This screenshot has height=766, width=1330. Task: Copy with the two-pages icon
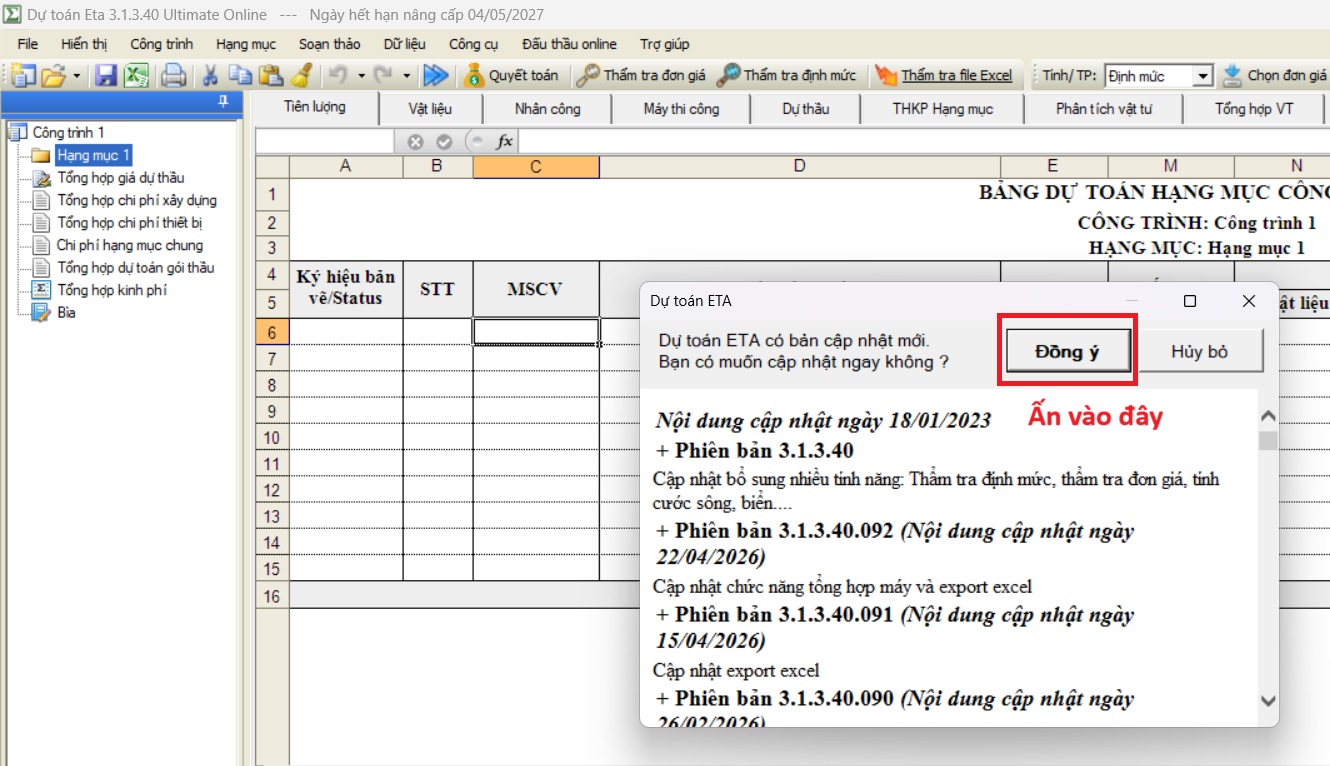240,75
